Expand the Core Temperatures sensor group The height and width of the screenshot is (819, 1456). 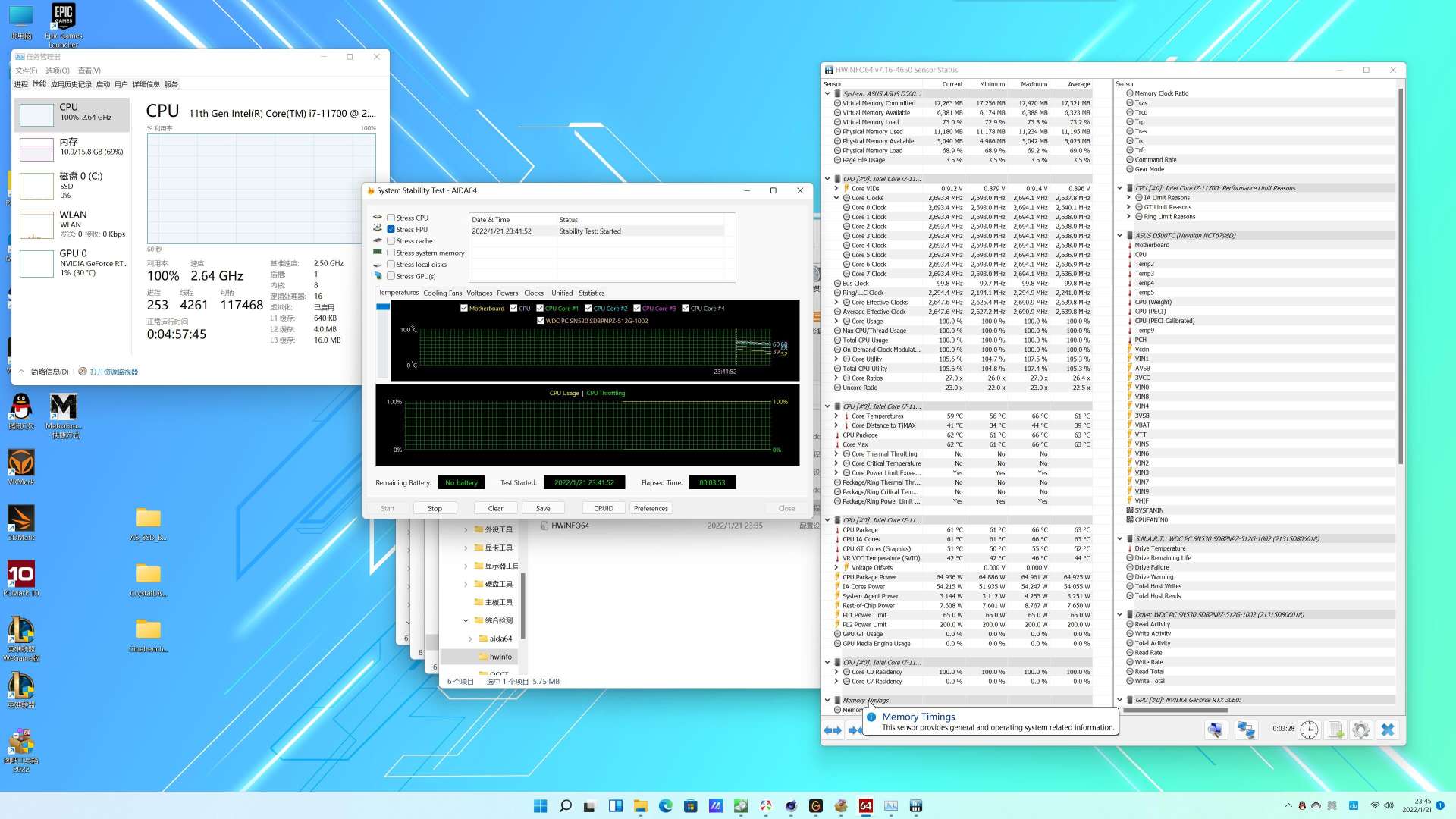point(836,416)
